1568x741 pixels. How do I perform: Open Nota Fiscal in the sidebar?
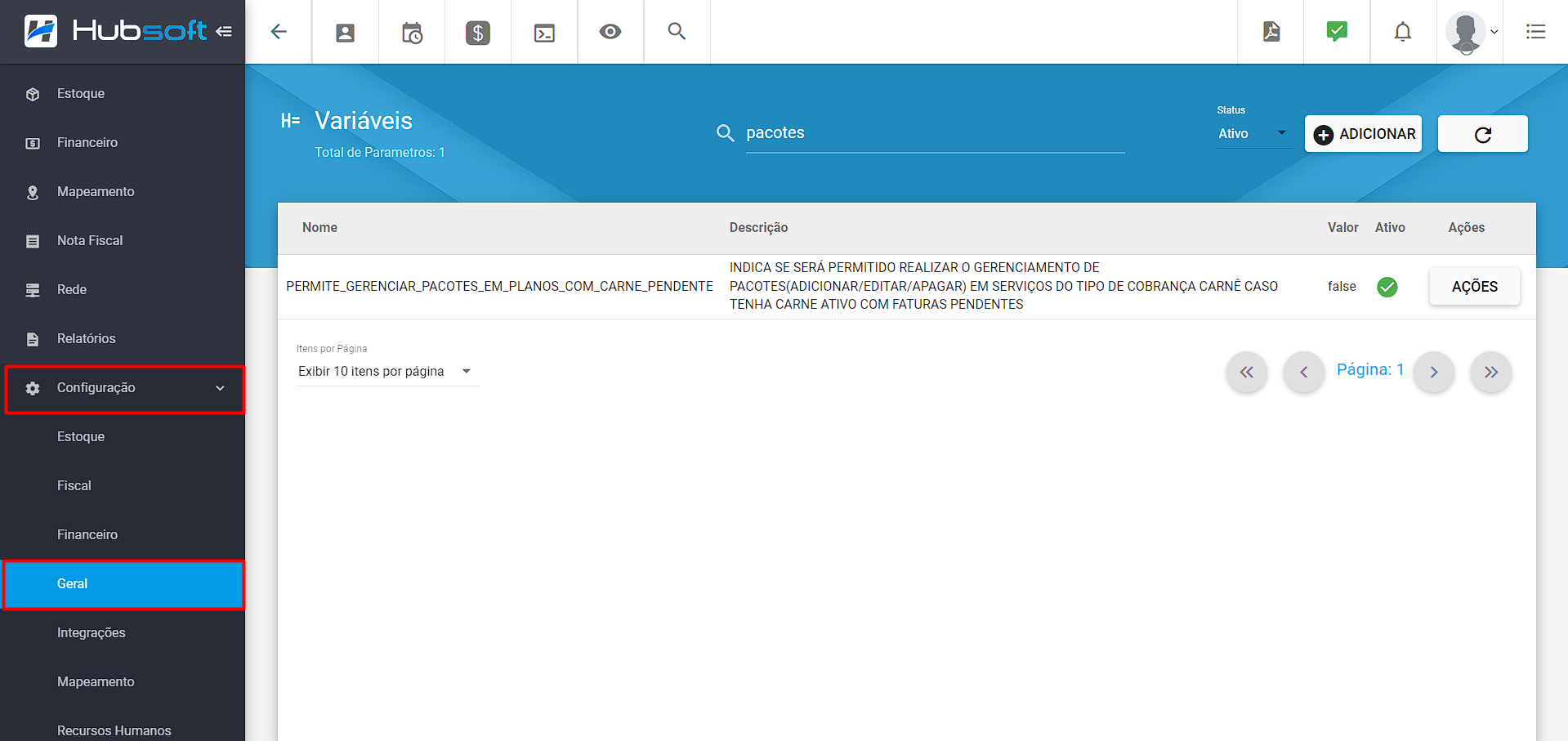click(x=123, y=241)
